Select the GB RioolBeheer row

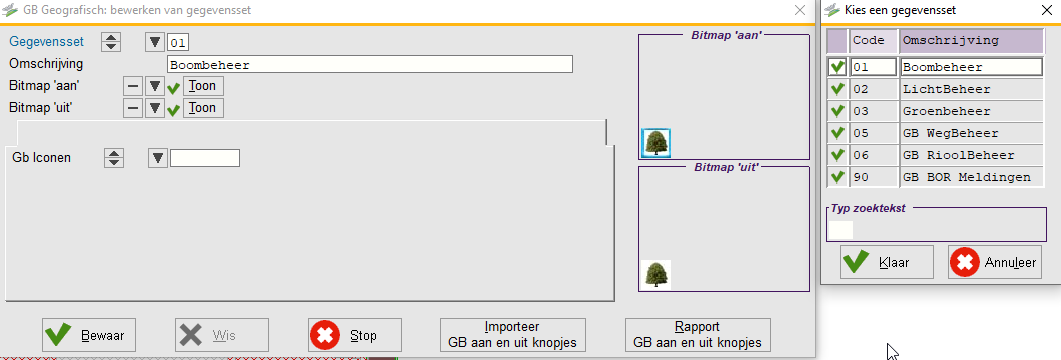[x=935, y=156]
